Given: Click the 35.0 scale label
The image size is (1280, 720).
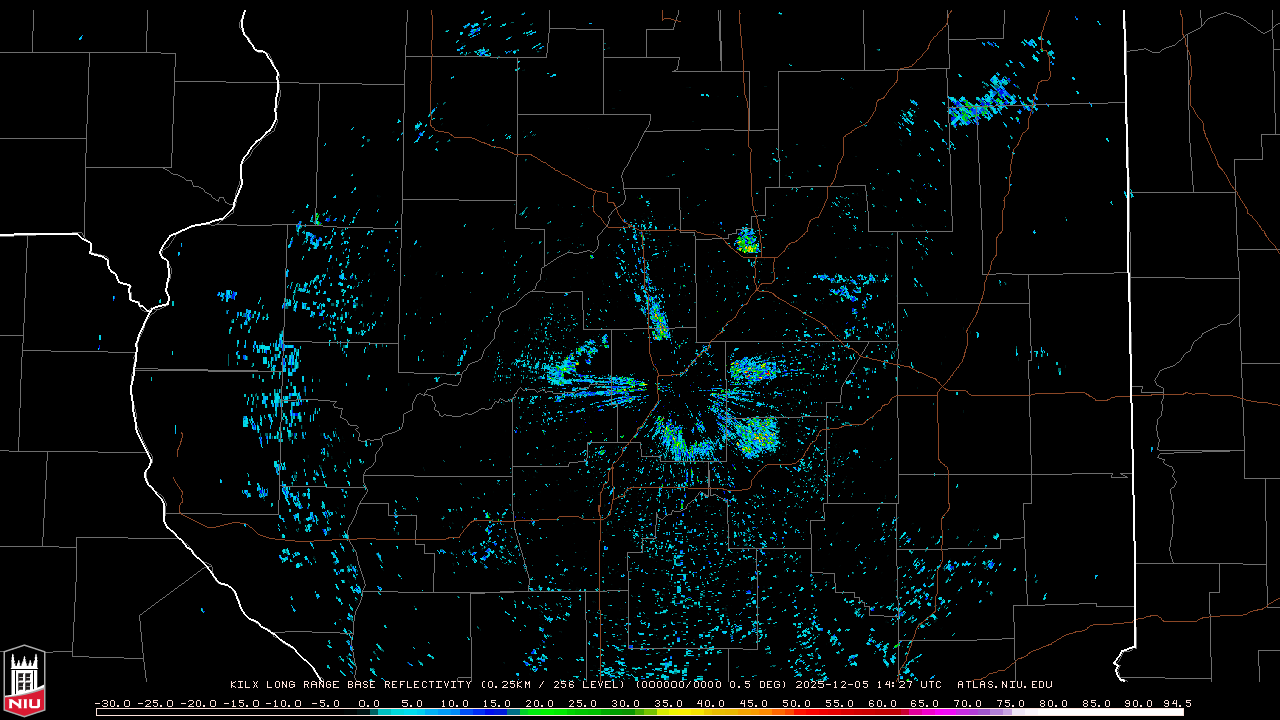Looking at the screenshot, I should (x=669, y=703).
